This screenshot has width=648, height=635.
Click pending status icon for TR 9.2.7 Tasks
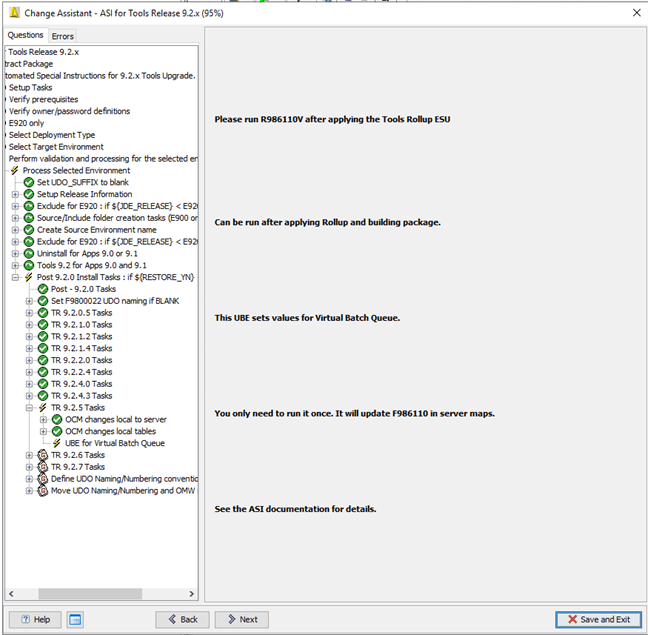43,467
